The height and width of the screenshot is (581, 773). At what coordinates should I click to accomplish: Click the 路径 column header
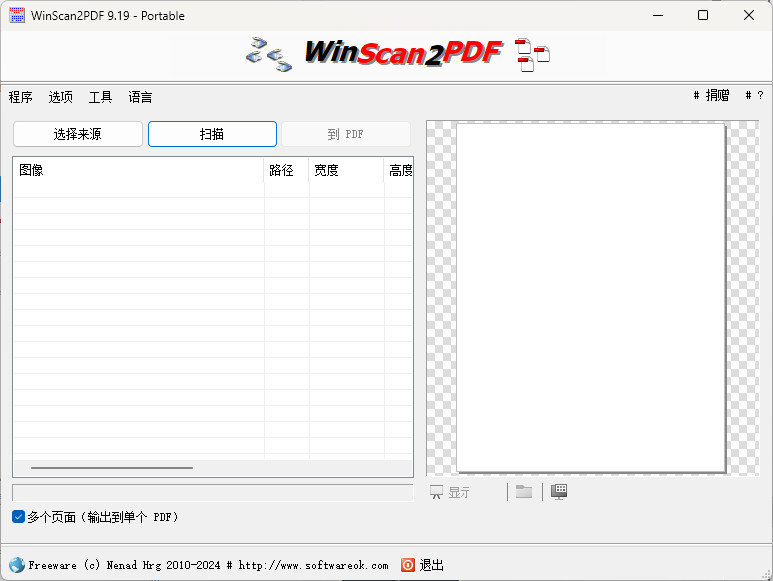click(x=286, y=171)
